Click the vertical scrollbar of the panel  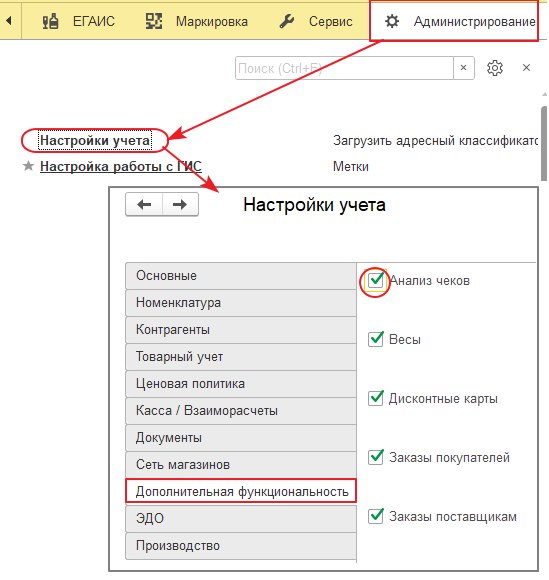(544, 144)
